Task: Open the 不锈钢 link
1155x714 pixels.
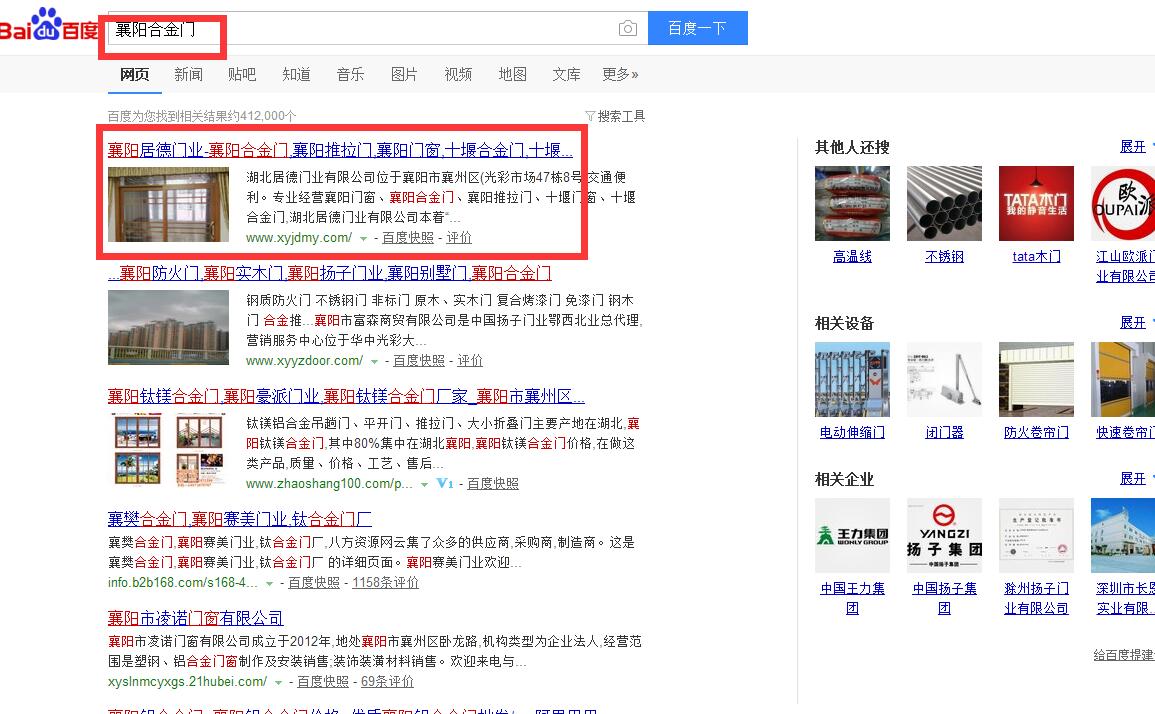Action: [944, 256]
